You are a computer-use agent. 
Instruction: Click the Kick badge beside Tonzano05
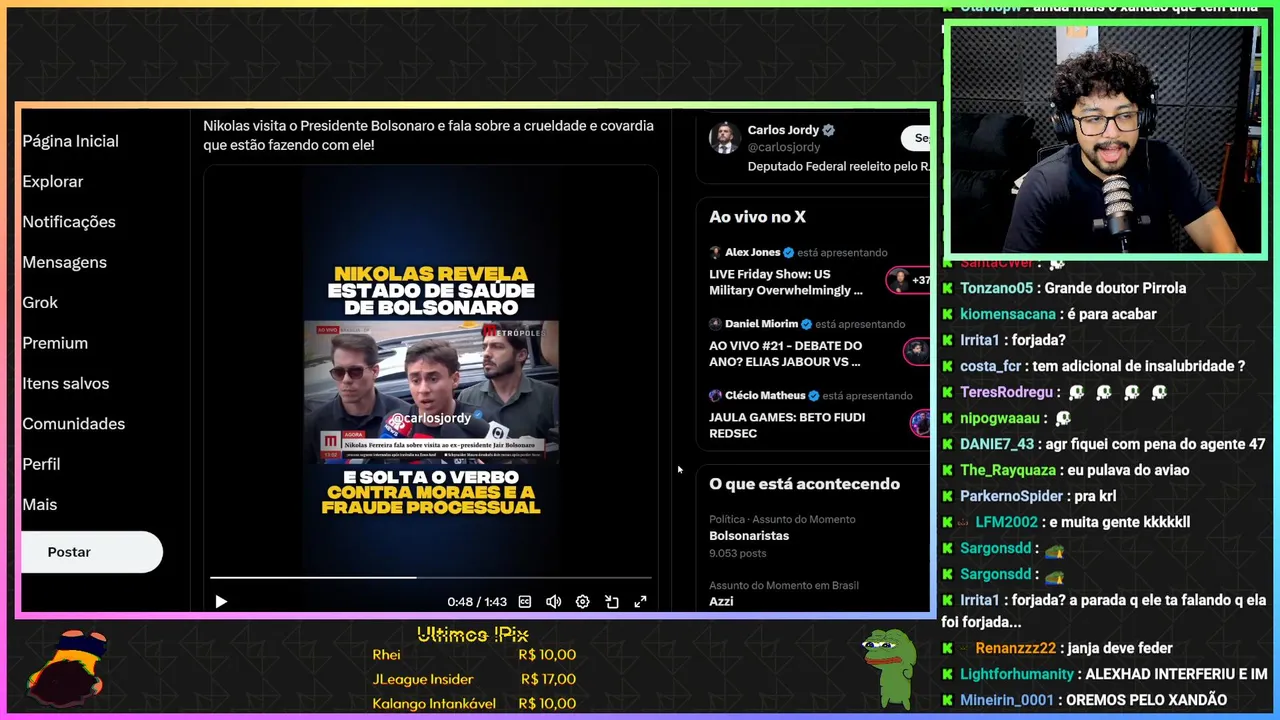(948, 288)
